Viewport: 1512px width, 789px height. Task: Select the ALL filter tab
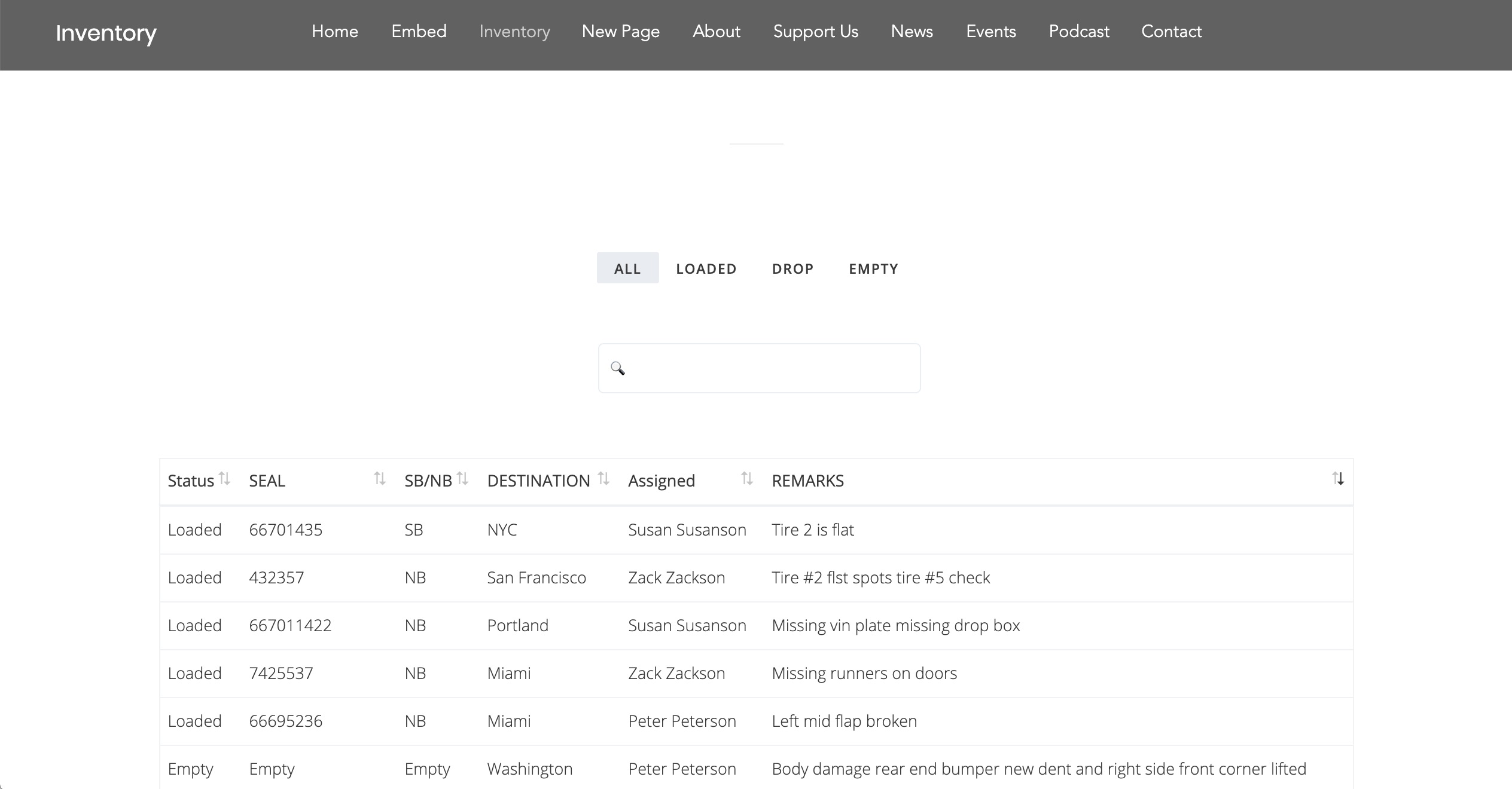coord(627,268)
